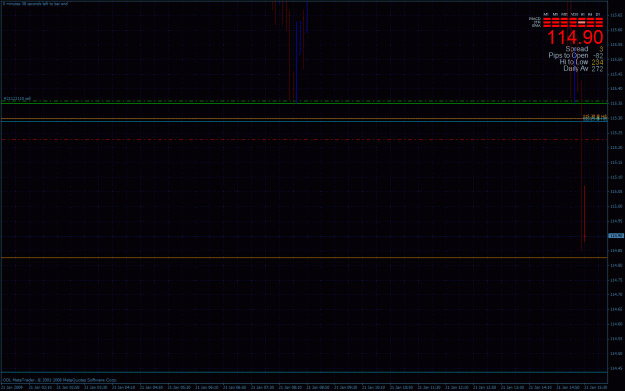This screenshot has height=391, width=625.
Task: Click the Pips to Open readout
Action: point(576,56)
